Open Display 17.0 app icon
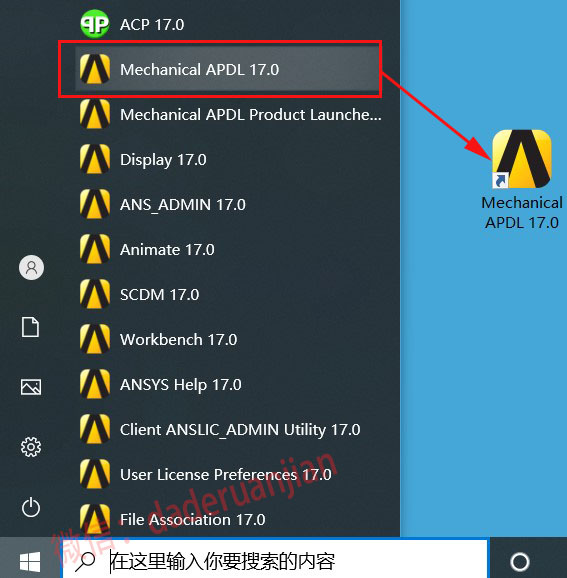The width and height of the screenshot is (567, 578). point(95,159)
